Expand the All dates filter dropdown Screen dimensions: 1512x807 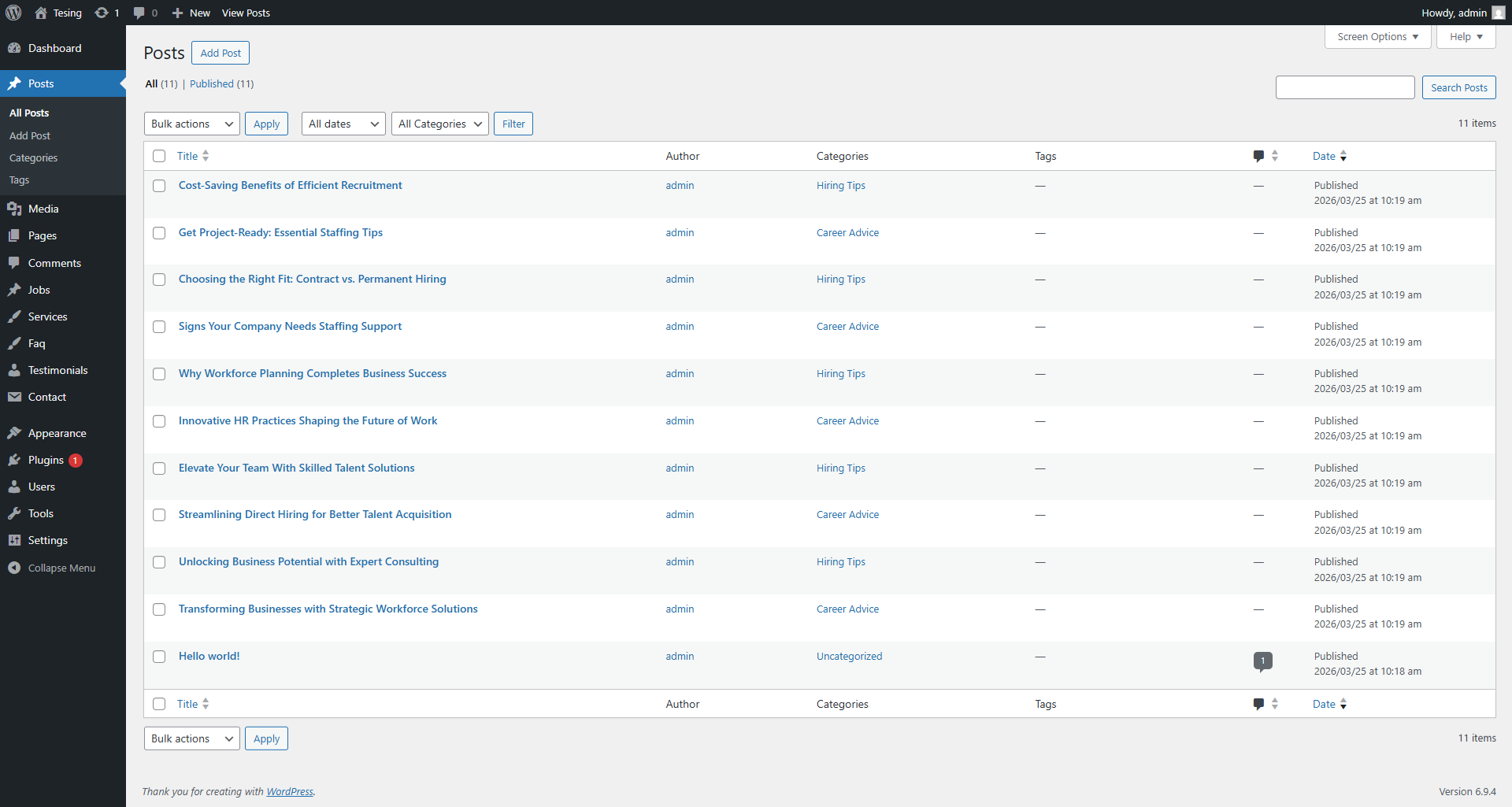coord(343,124)
